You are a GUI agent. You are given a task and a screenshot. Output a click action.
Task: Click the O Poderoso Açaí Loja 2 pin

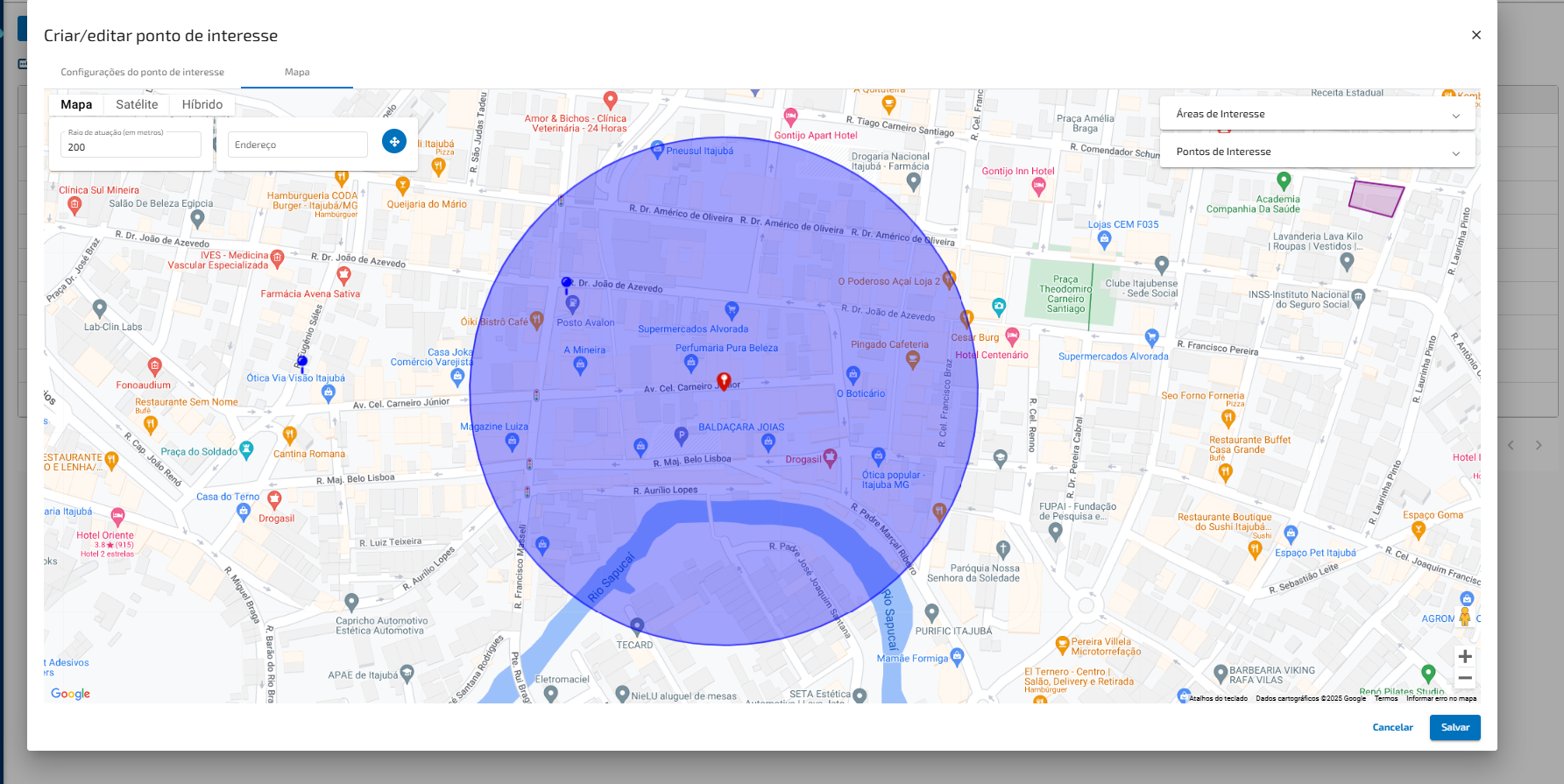[949, 279]
